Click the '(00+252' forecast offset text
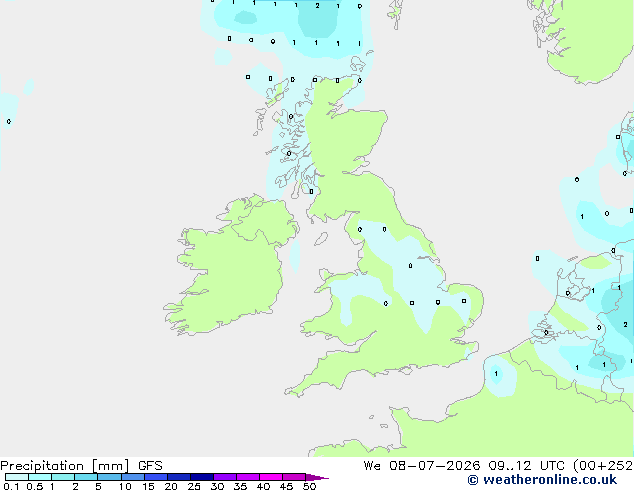Image resolution: width=634 pixels, height=490 pixels. point(602,466)
